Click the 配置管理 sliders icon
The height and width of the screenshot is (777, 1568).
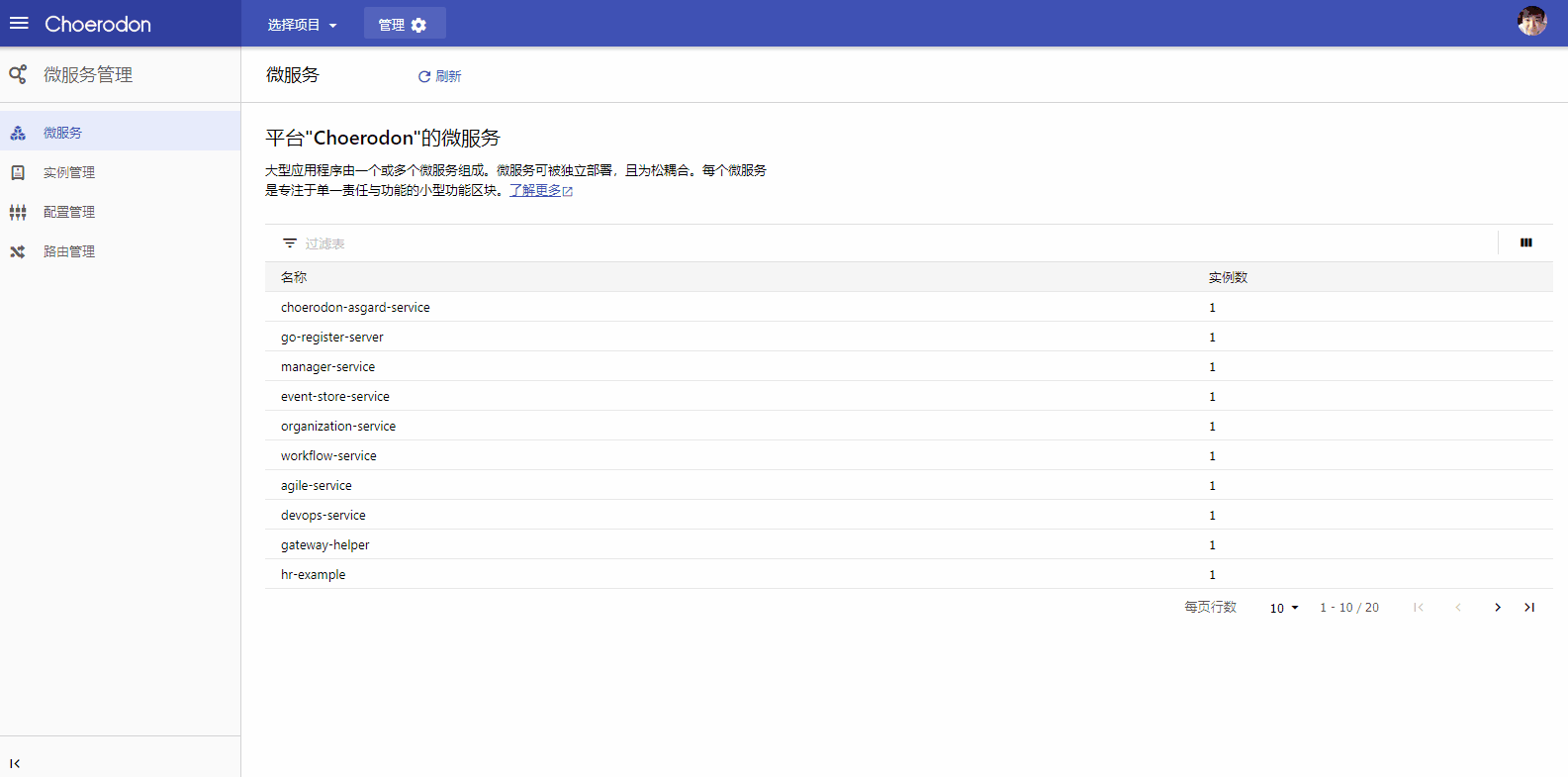pyautogui.click(x=18, y=212)
